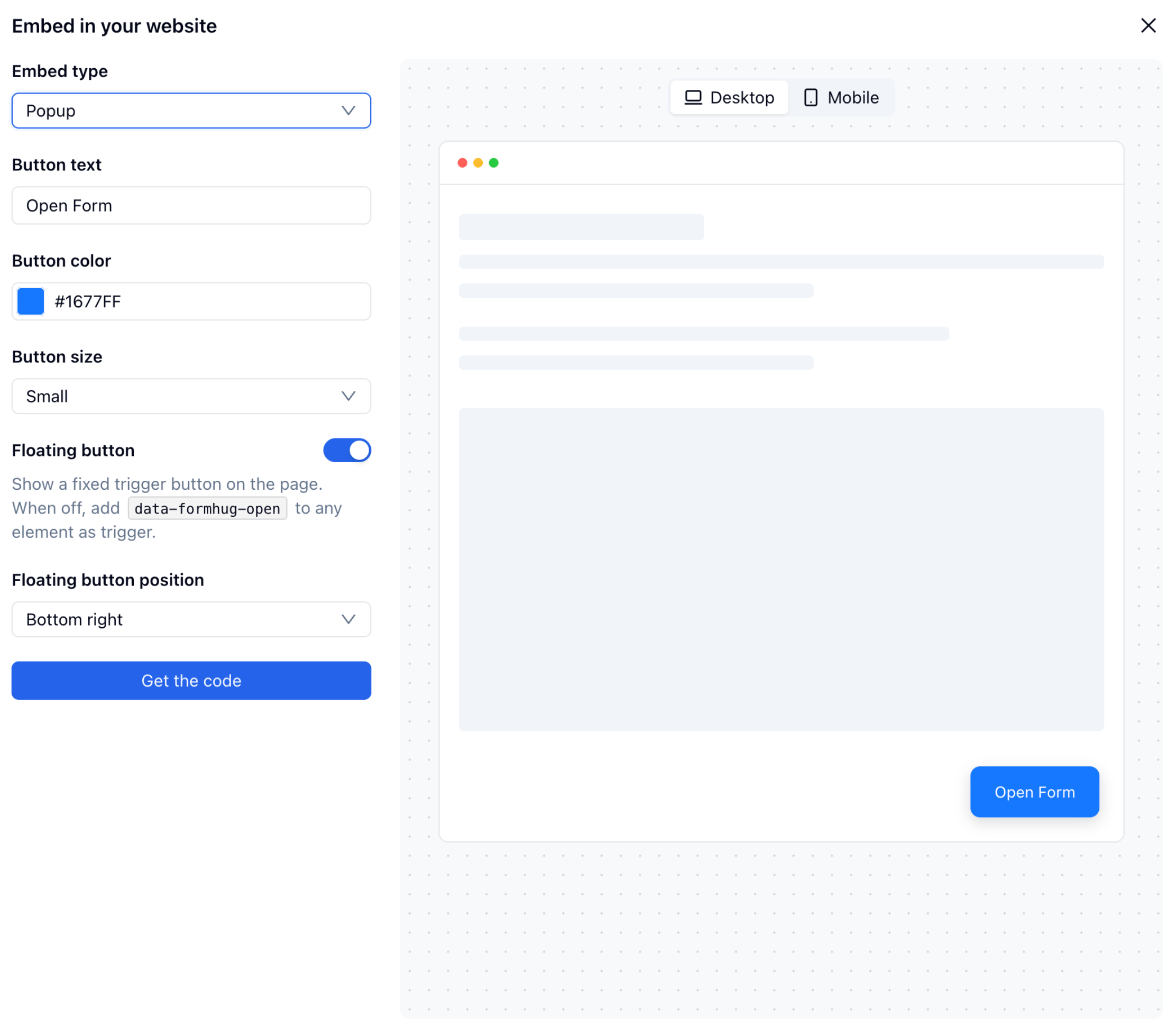Click the Embed type label
The image size is (1176, 1026).
pyautogui.click(x=60, y=71)
